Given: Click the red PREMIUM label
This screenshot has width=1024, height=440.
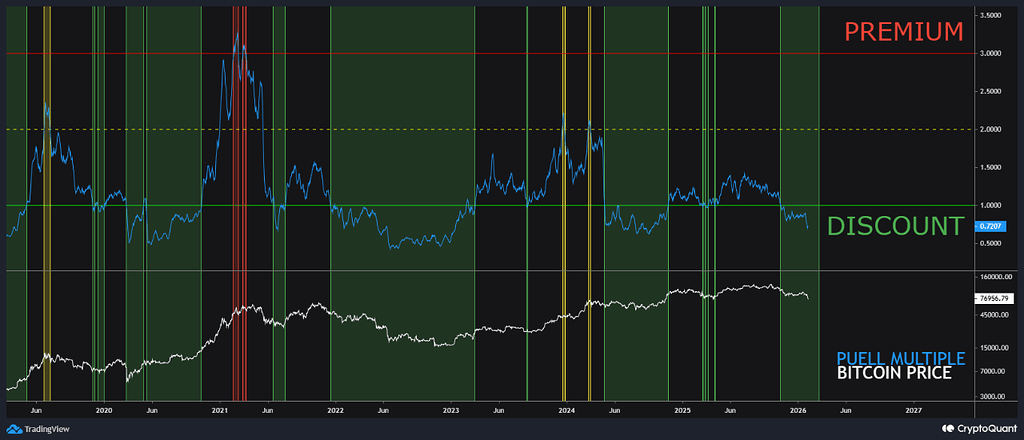Looking at the screenshot, I should (x=903, y=31).
